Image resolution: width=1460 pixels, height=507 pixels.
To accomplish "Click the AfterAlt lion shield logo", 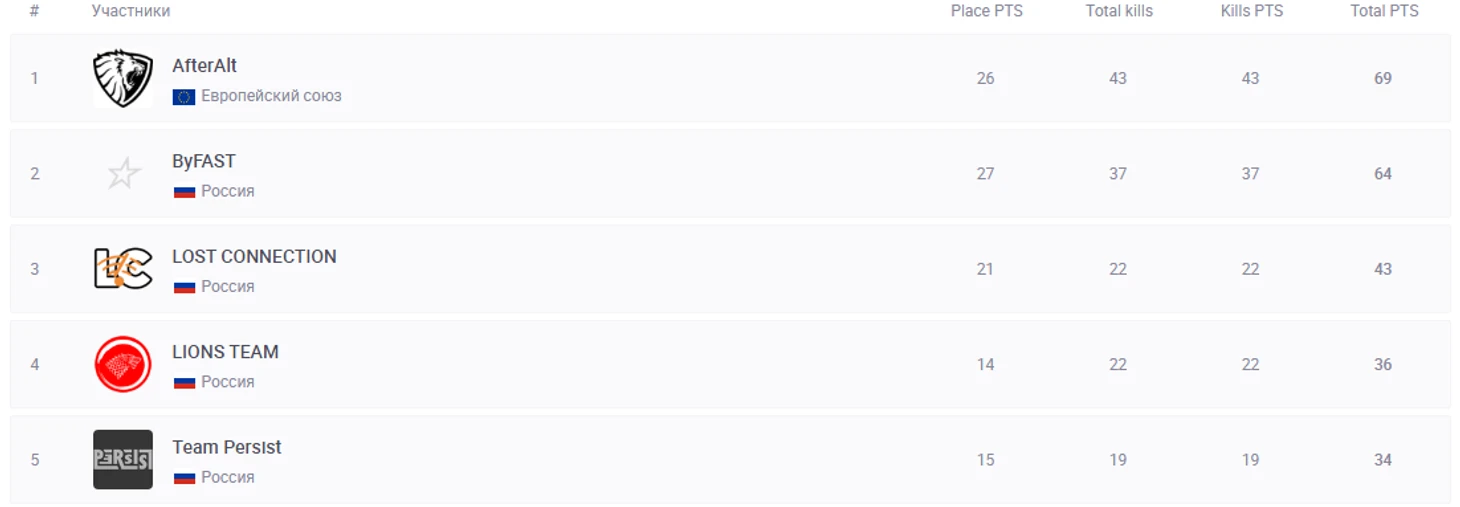I will coord(123,78).
